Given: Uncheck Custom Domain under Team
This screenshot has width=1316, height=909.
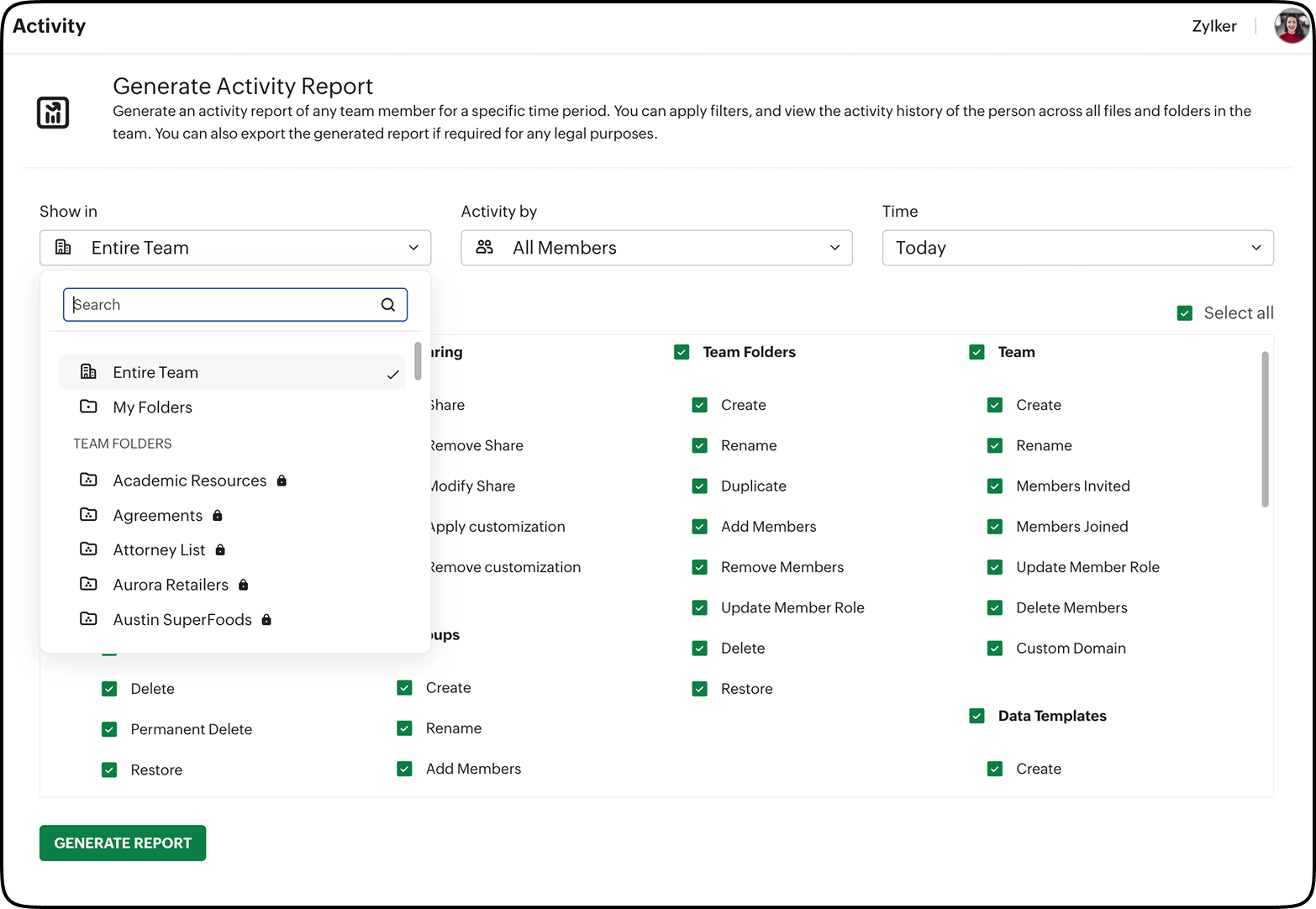Looking at the screenshot, I should (x=994, y=648).
